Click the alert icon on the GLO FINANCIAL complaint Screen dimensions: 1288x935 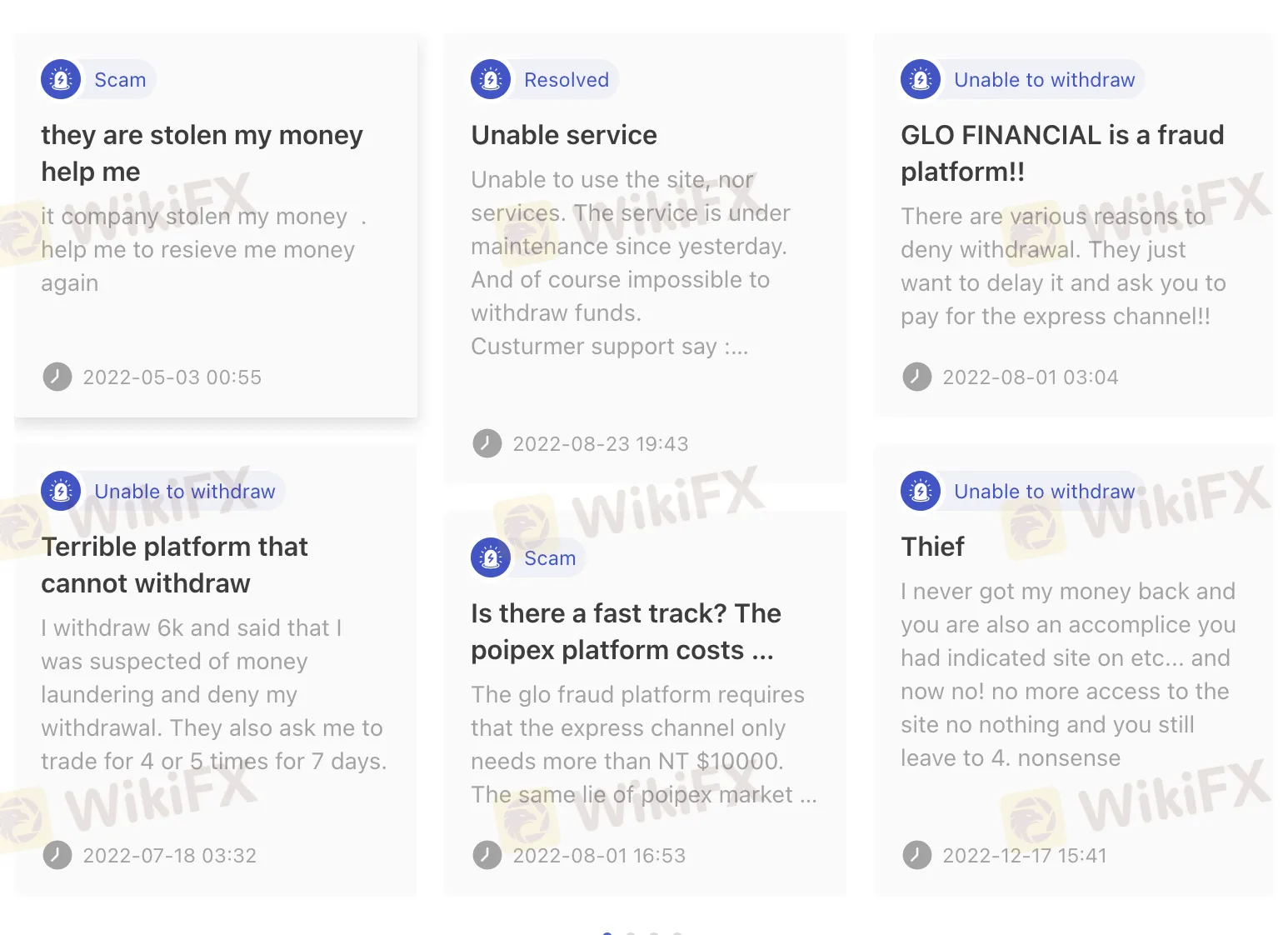[x=921, y=80]
